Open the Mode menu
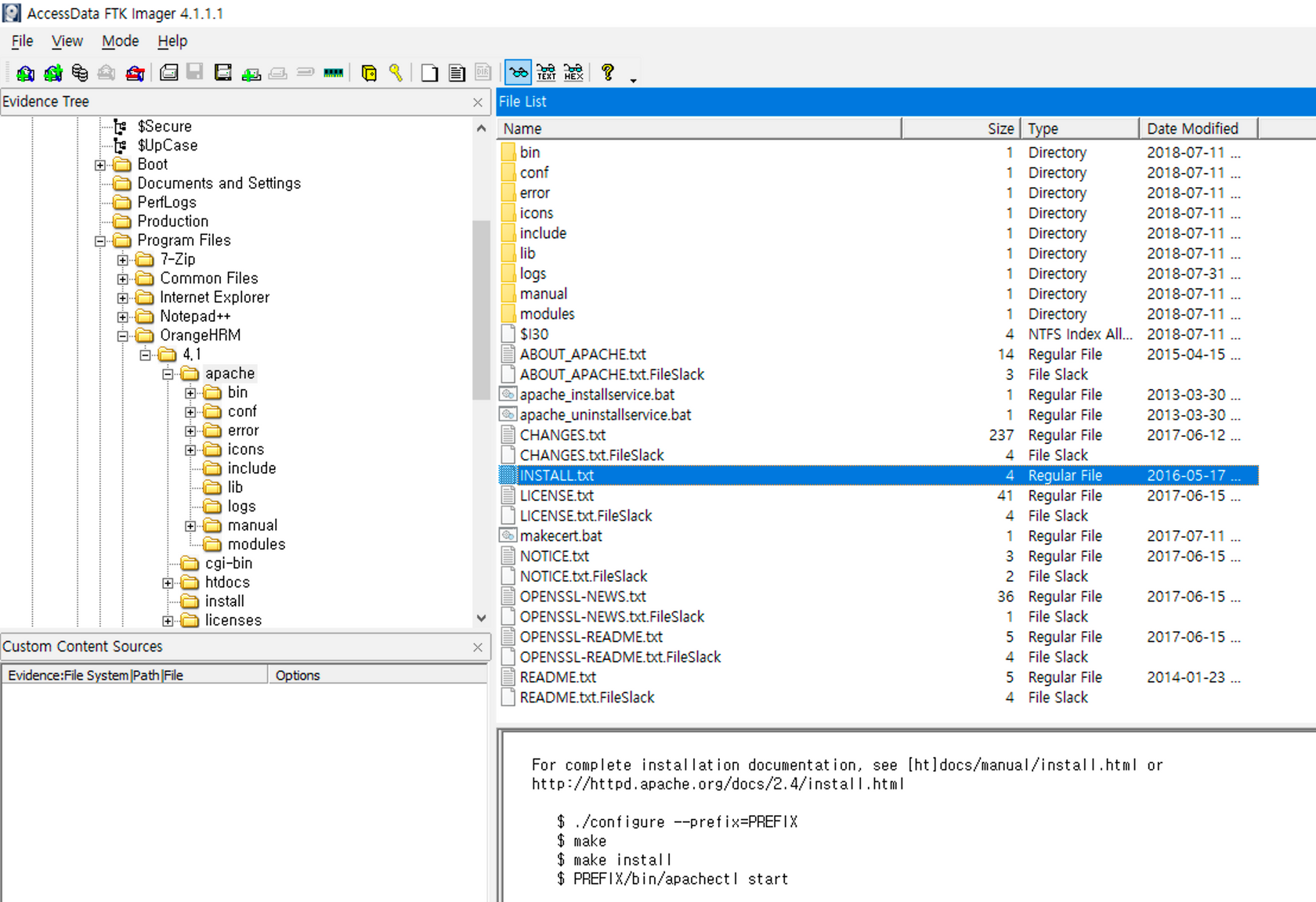 (x=120, y=41)
